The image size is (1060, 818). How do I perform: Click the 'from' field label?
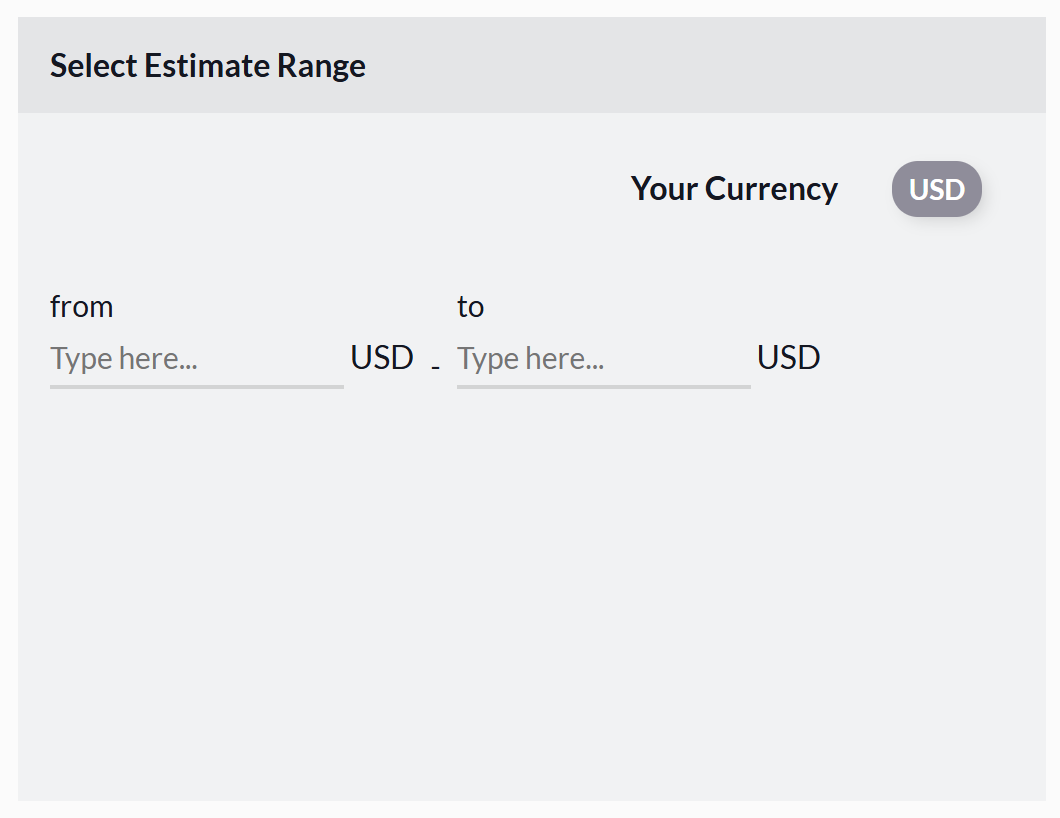click(81, 306)
